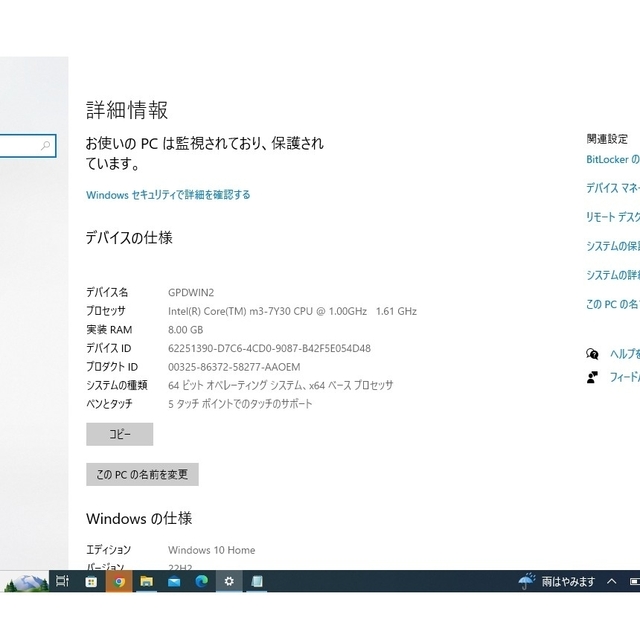Screen dimensions: 640x640
Task: Click the コピー button under device specs
Action: pos(120,434)
